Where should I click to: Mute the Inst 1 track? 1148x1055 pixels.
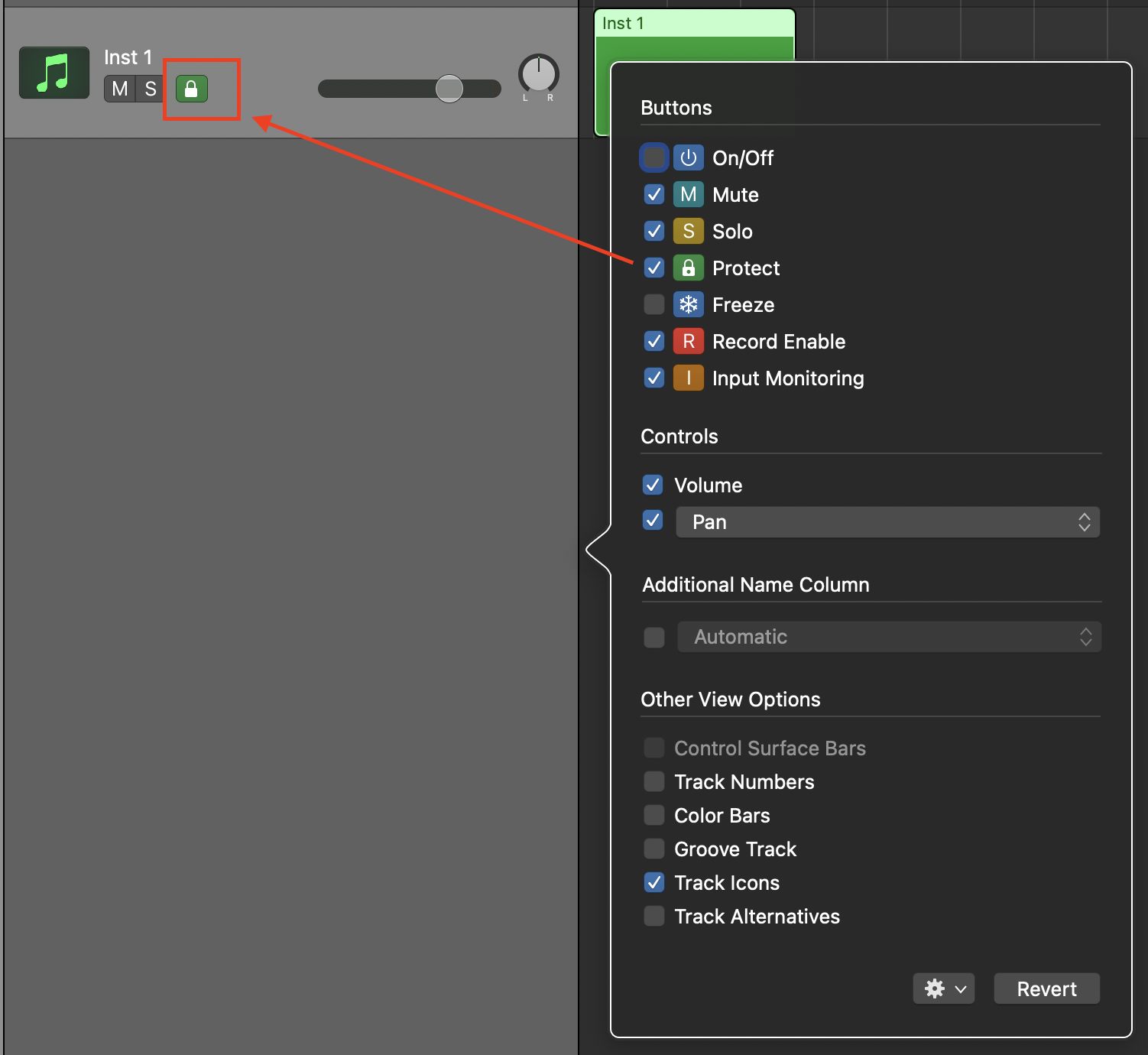(119, 89)
